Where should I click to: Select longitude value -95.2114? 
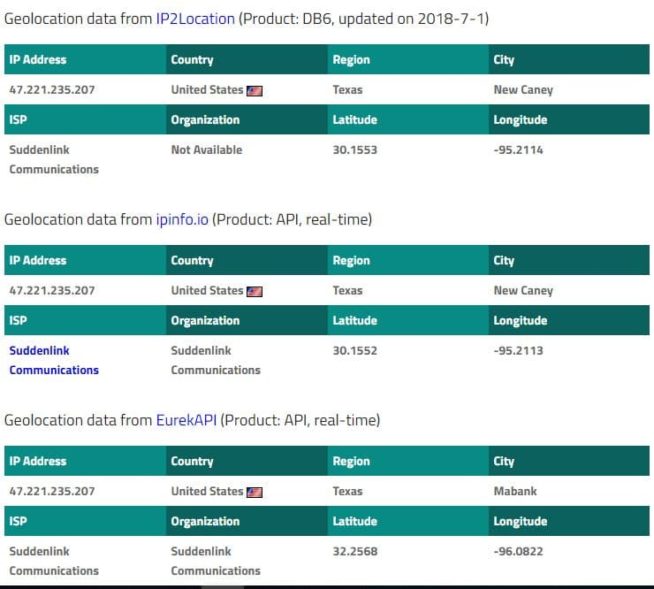coord(518,150)
